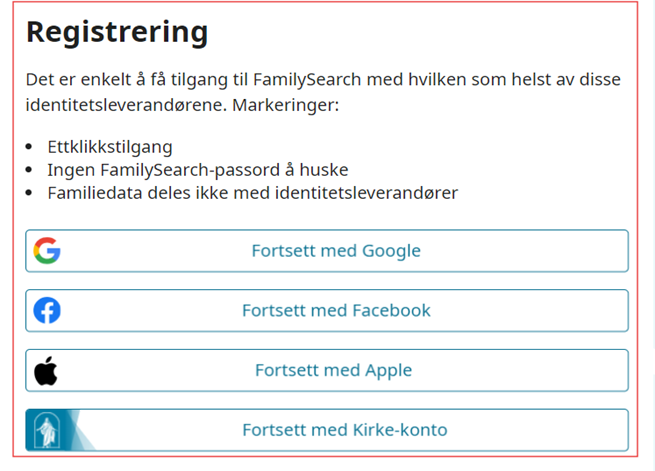Click the Facebook logo icon
The height and width of the screenshot is (471, 655).
click(x=47, y=311)
